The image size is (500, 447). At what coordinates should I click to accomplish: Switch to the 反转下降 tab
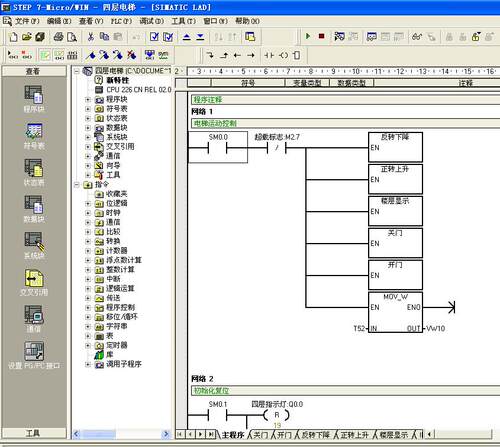coord(316,435)
